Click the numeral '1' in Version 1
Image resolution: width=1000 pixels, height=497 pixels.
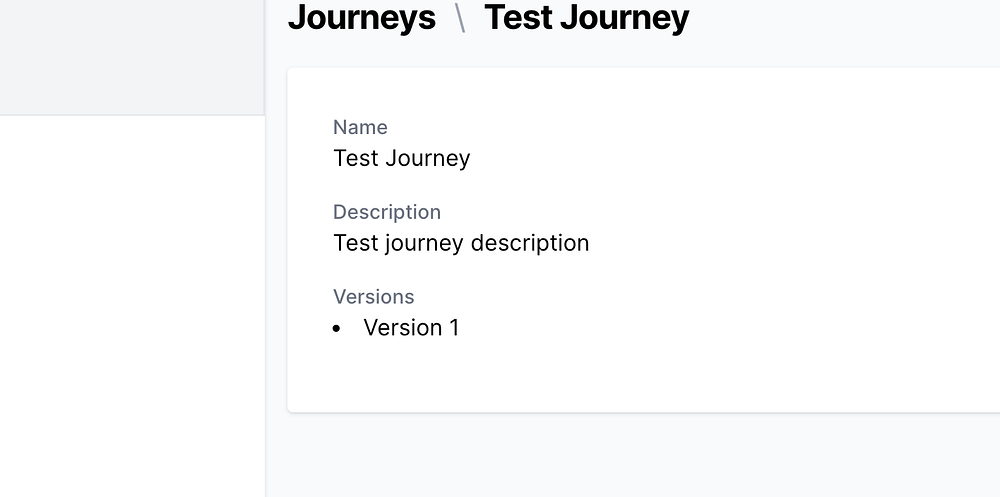tap(454, 328)
